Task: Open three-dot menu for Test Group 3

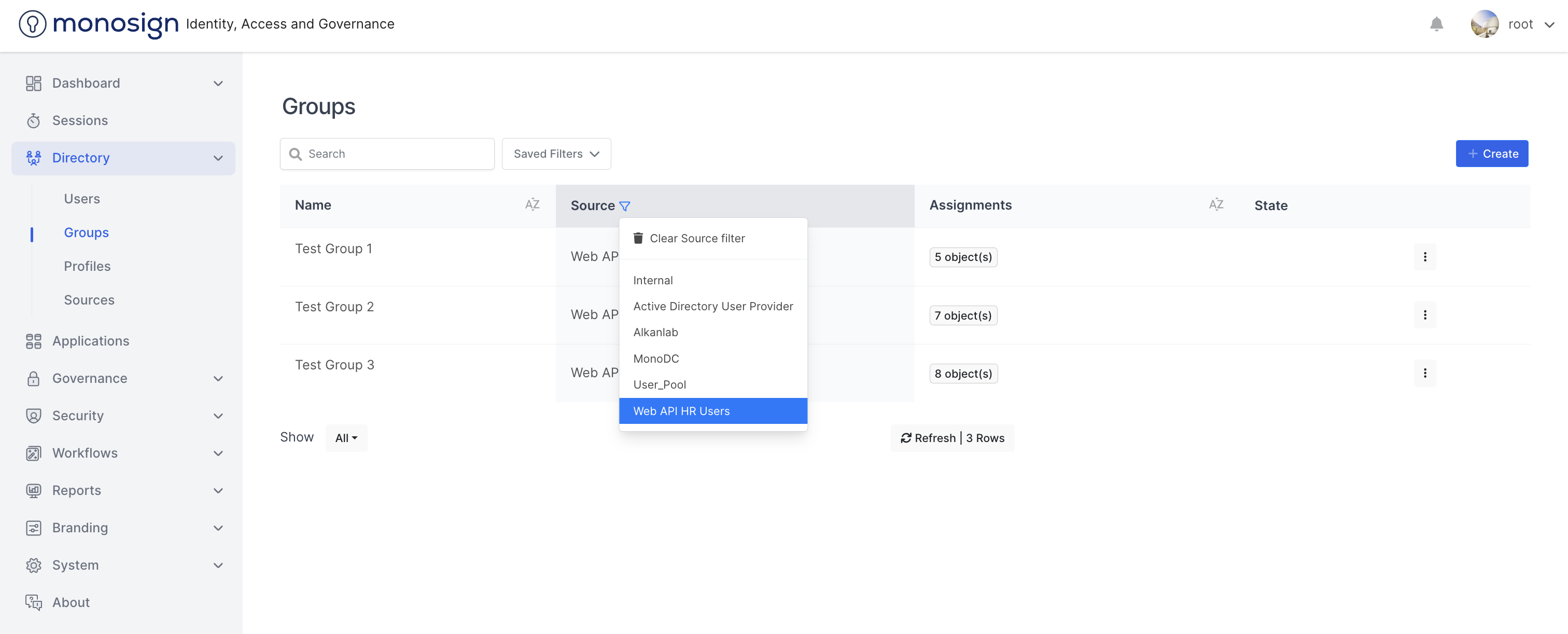Action: click(x=1424, y=373)
